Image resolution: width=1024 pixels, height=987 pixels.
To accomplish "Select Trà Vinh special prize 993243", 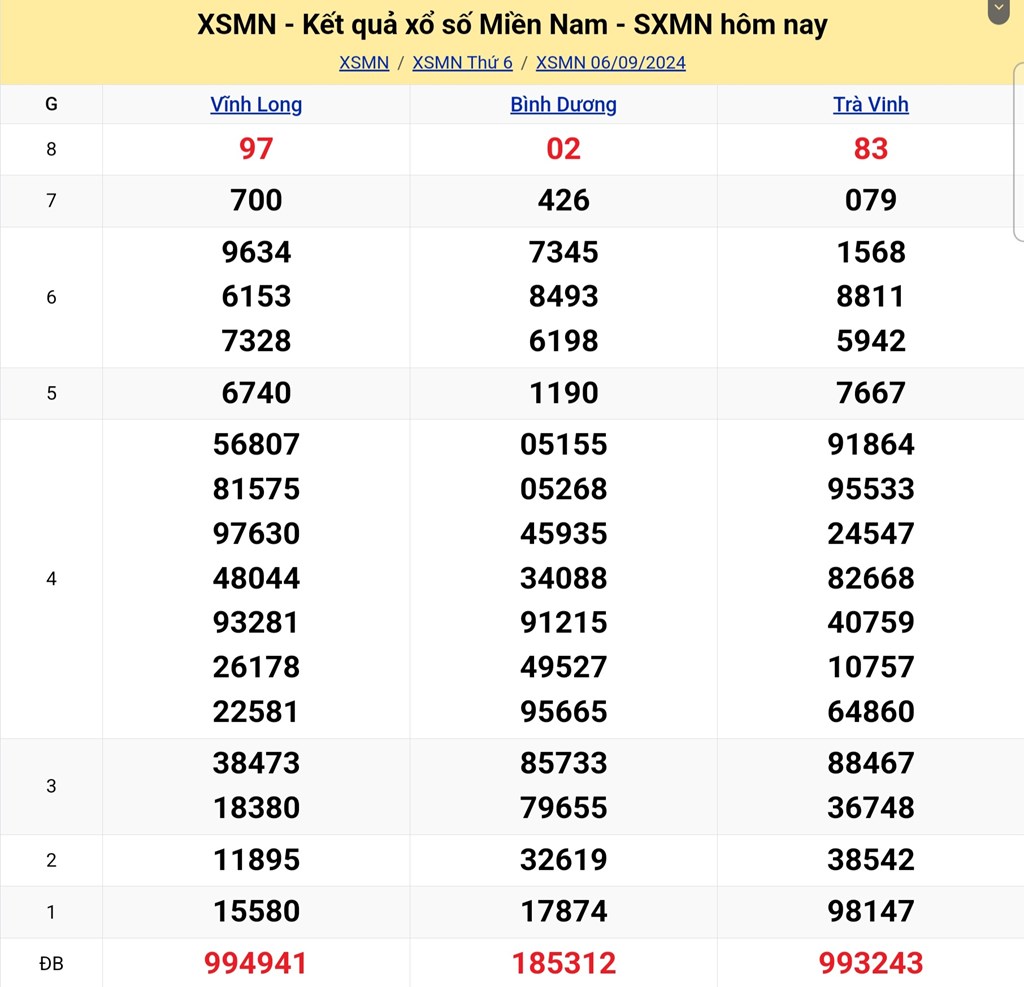I will (870, 963).
